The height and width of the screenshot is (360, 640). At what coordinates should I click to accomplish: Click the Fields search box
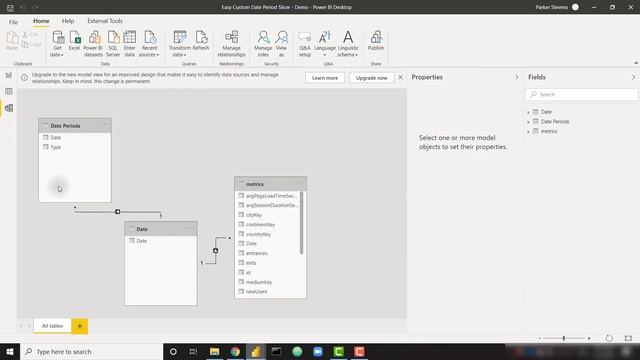[581, 94]
